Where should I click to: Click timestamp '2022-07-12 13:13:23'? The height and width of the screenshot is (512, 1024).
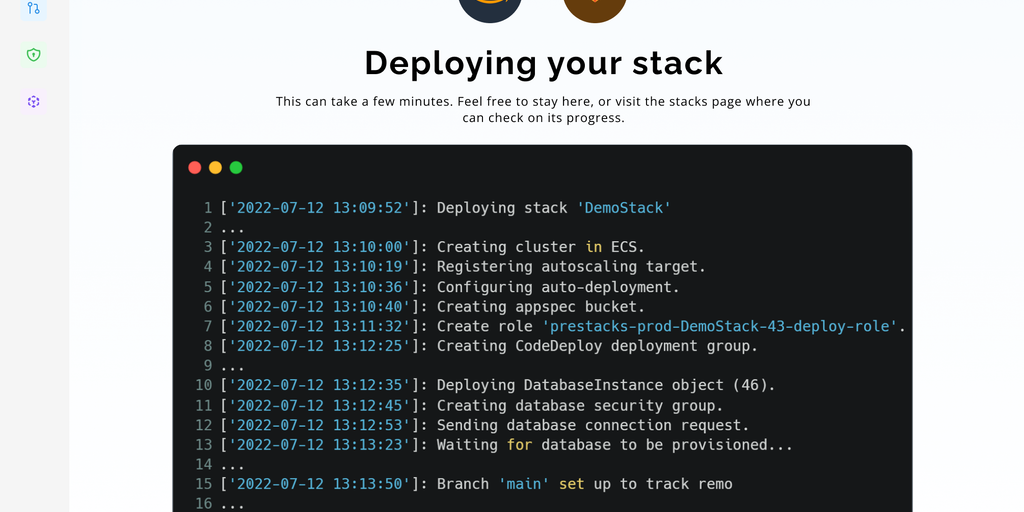click(x=319, y=445)
